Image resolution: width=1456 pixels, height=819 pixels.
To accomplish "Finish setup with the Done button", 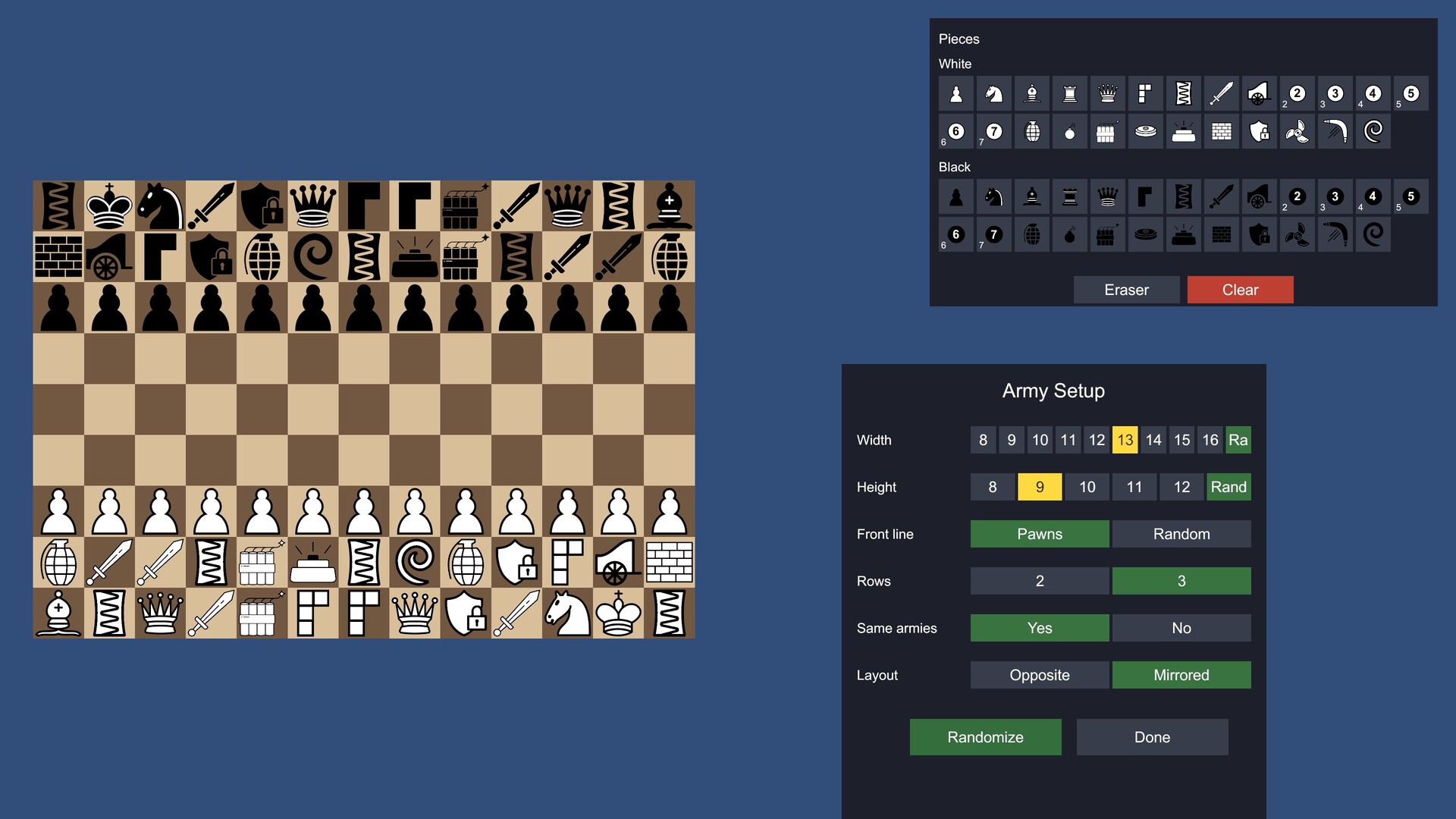I will coord(1152,737).
